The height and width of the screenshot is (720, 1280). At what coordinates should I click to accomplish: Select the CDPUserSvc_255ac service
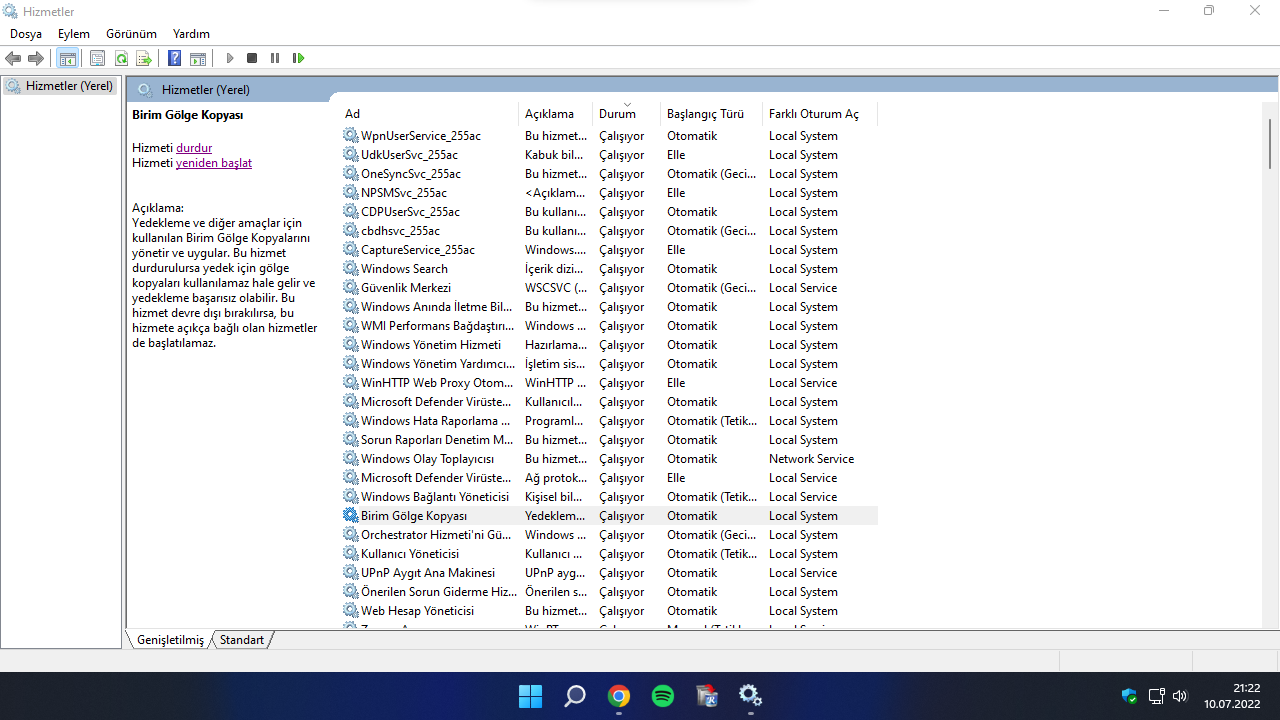point(609,212)
